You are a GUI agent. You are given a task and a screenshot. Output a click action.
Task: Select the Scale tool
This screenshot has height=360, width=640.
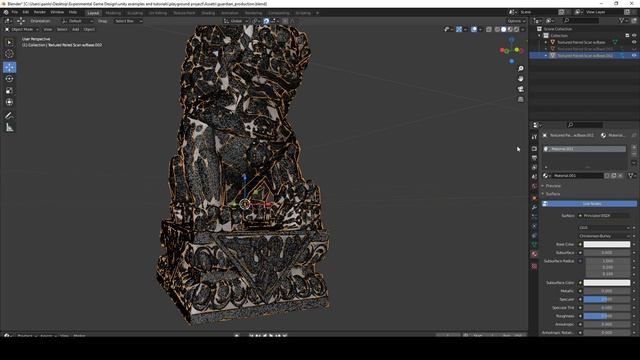[9, 91]
